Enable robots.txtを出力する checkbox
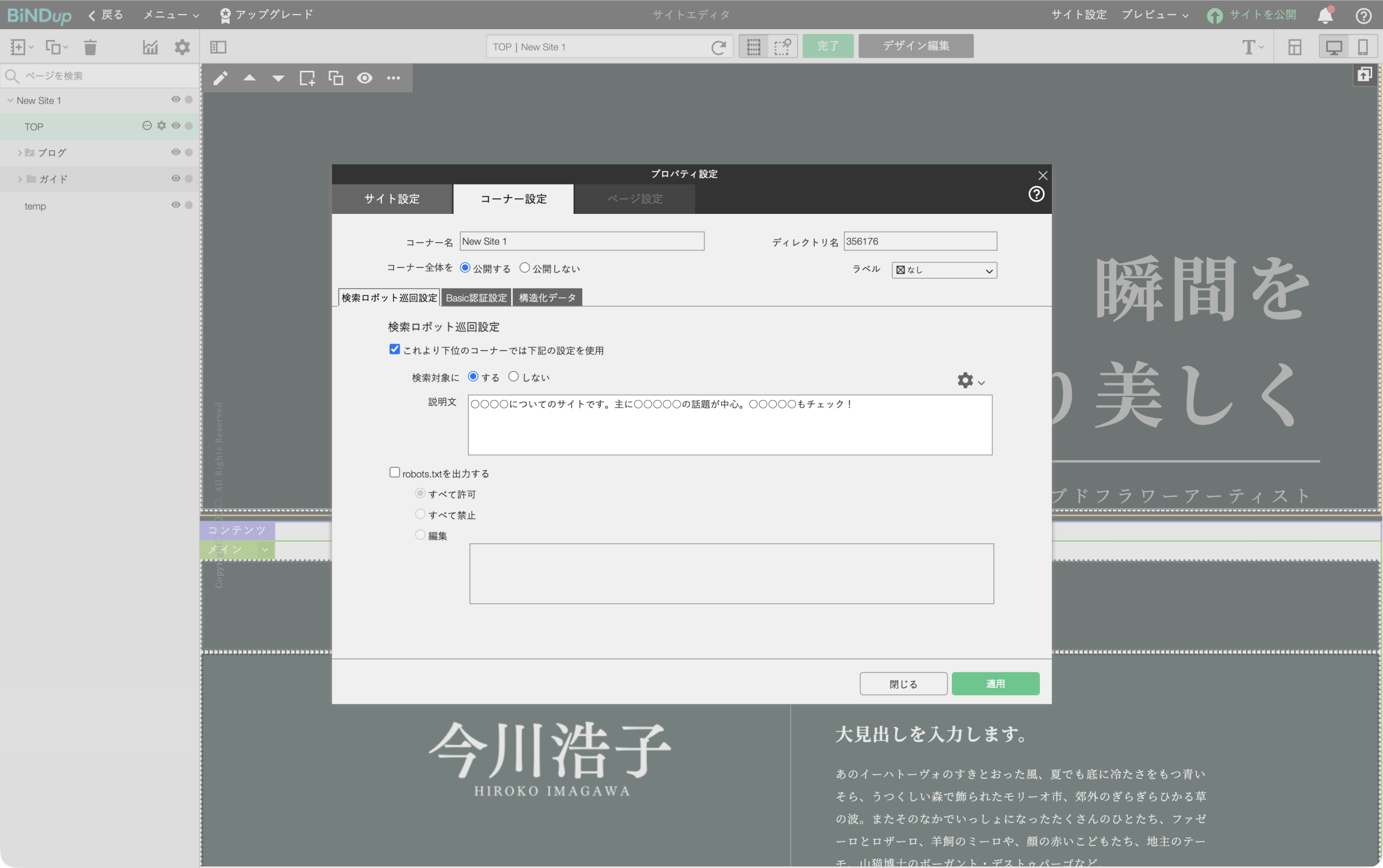 pyautogui.click(x=394, y=473)
